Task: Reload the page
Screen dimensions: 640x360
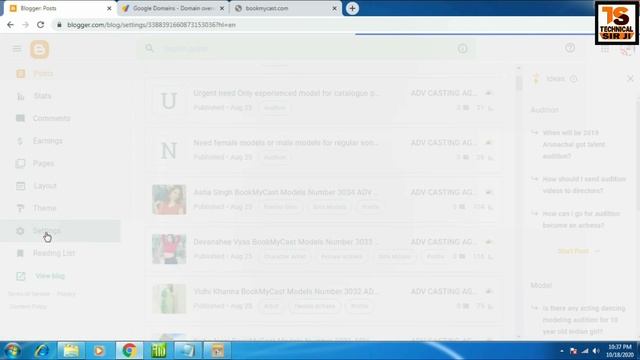Action: click(x=40, y=25)
